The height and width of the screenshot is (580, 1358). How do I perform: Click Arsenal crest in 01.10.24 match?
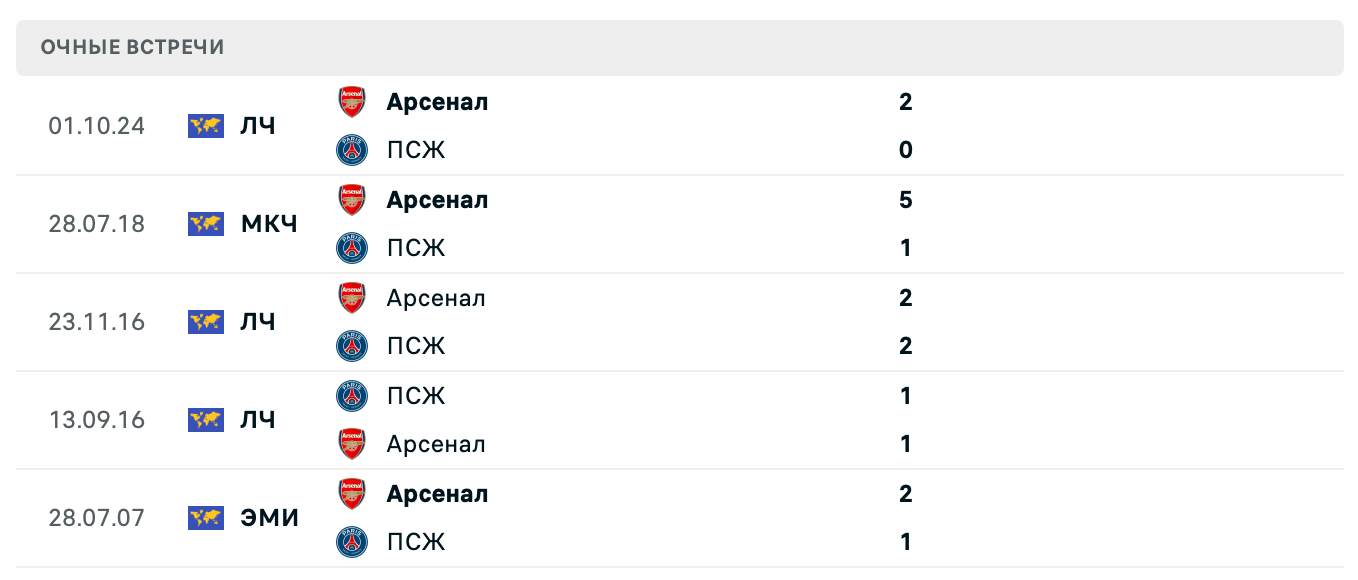[x=352, y=102]
